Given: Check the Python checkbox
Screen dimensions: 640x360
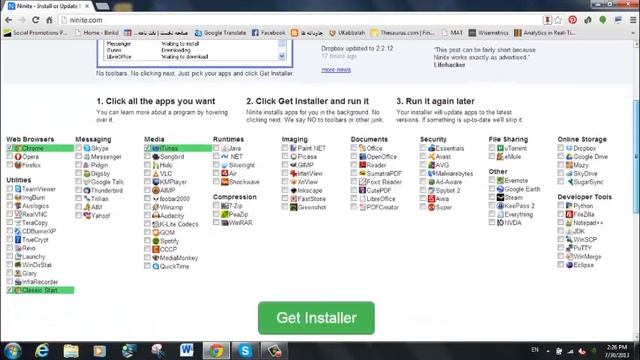Looking at the screenshot, I should click(561, 206).
